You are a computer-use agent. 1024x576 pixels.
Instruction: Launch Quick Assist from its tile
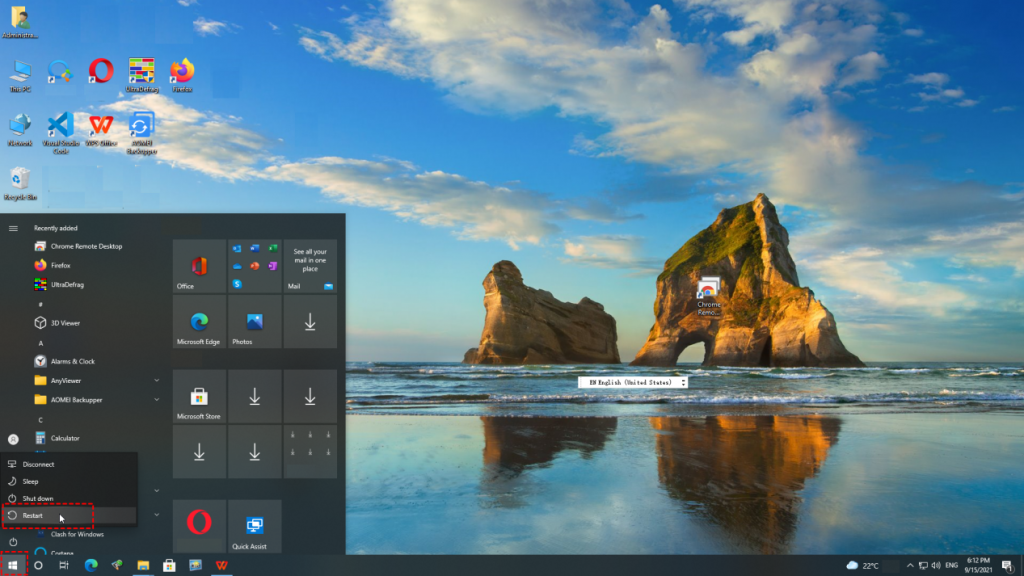click(254, 525)
